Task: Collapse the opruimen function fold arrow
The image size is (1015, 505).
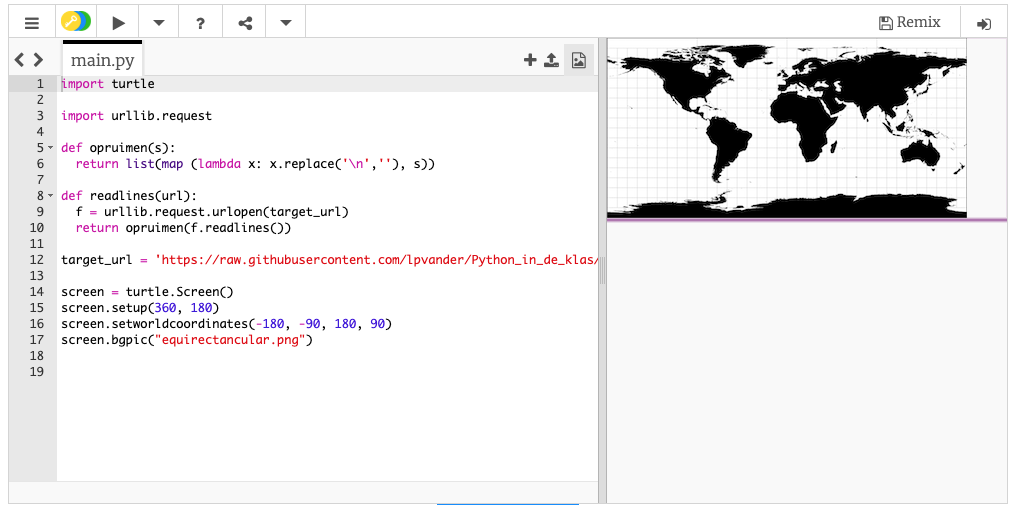Action: 50,148
